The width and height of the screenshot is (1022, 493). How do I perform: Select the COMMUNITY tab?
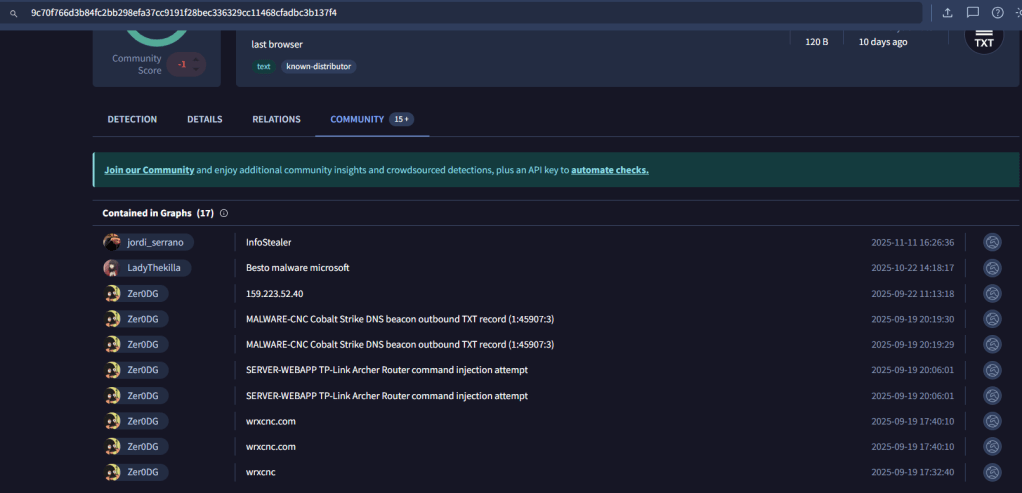[357, 120]
